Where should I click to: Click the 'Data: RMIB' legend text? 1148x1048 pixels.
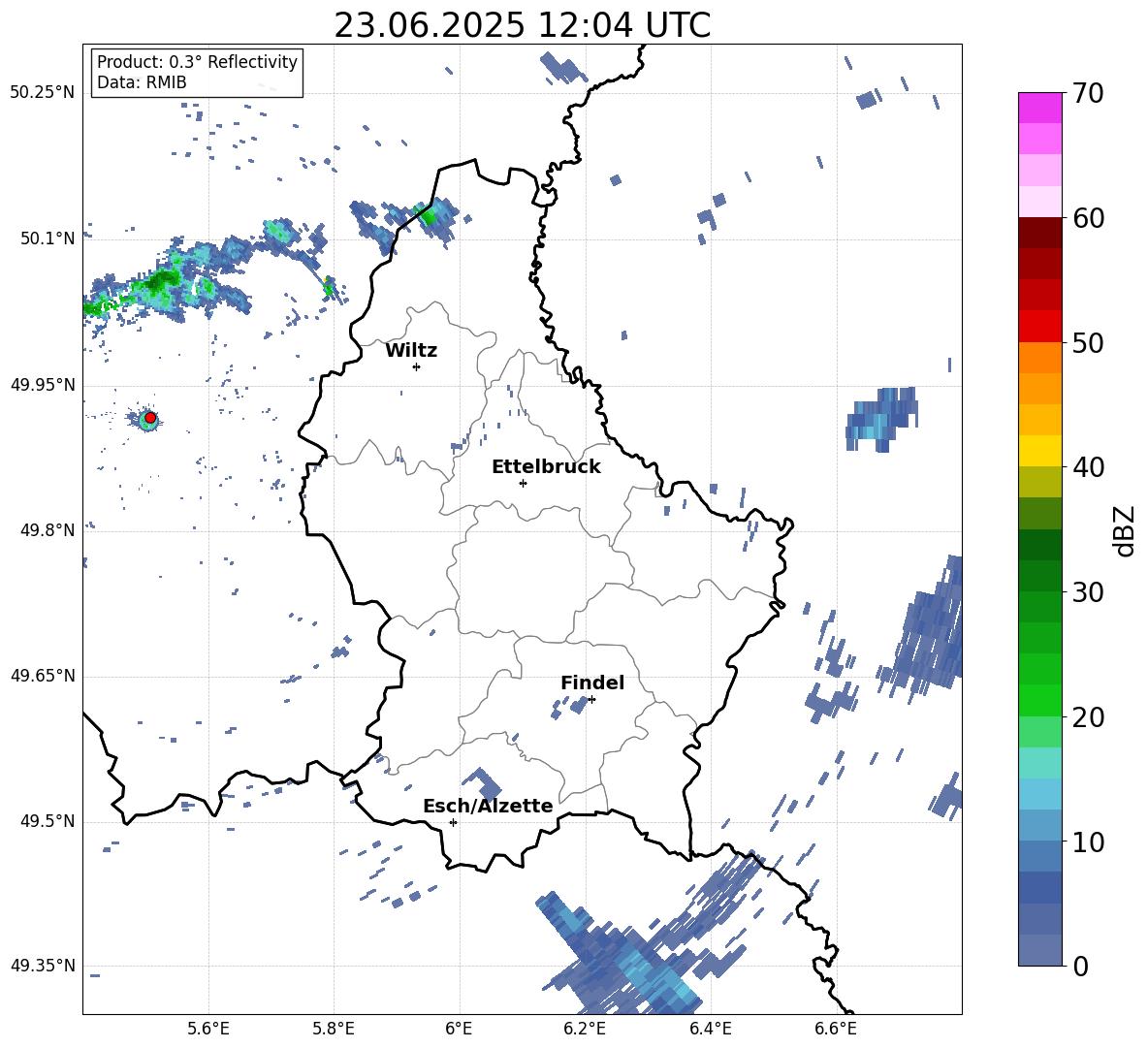tap(142, 82)
